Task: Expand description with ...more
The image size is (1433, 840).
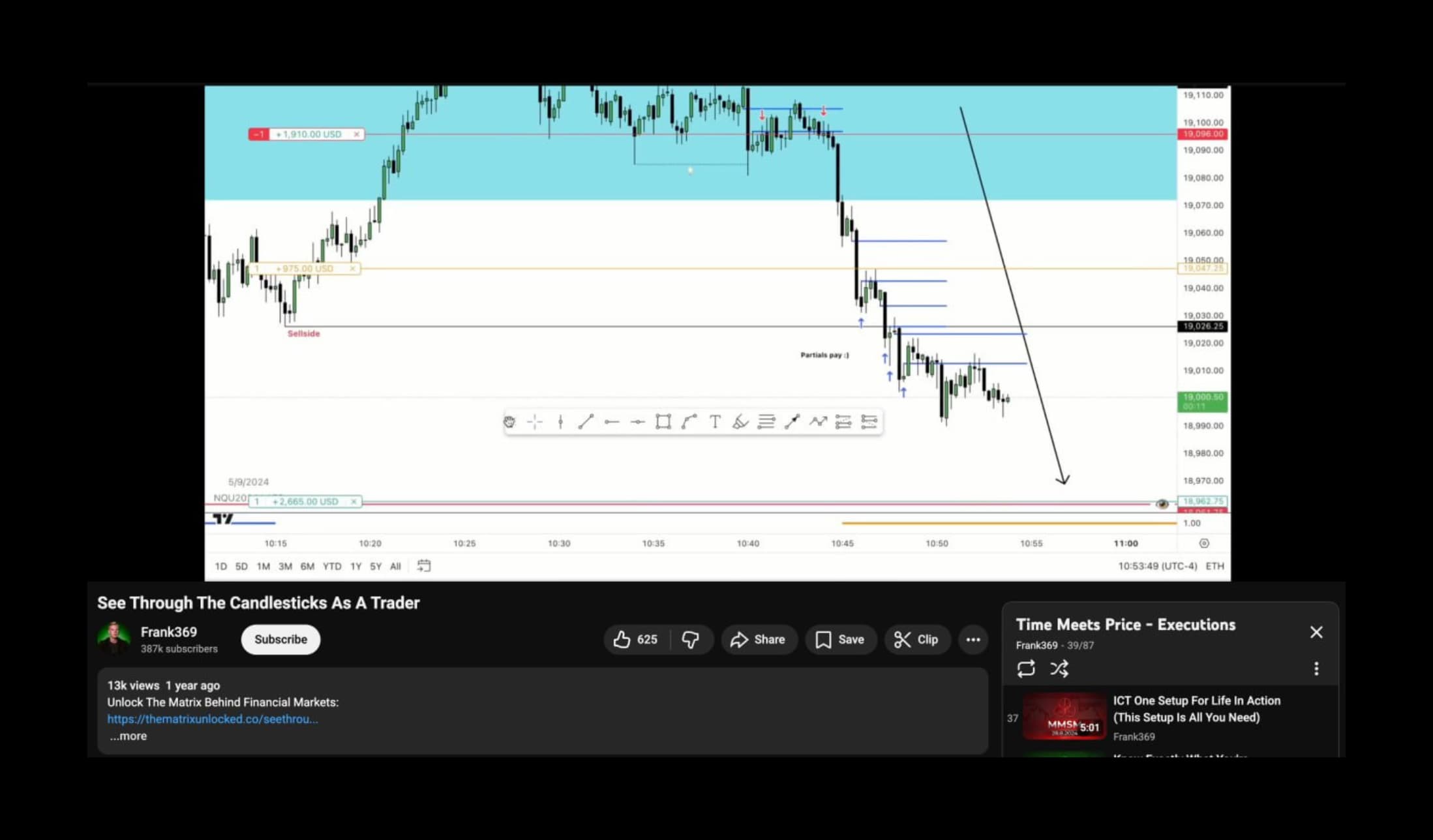Action: [x=128, y=736]
